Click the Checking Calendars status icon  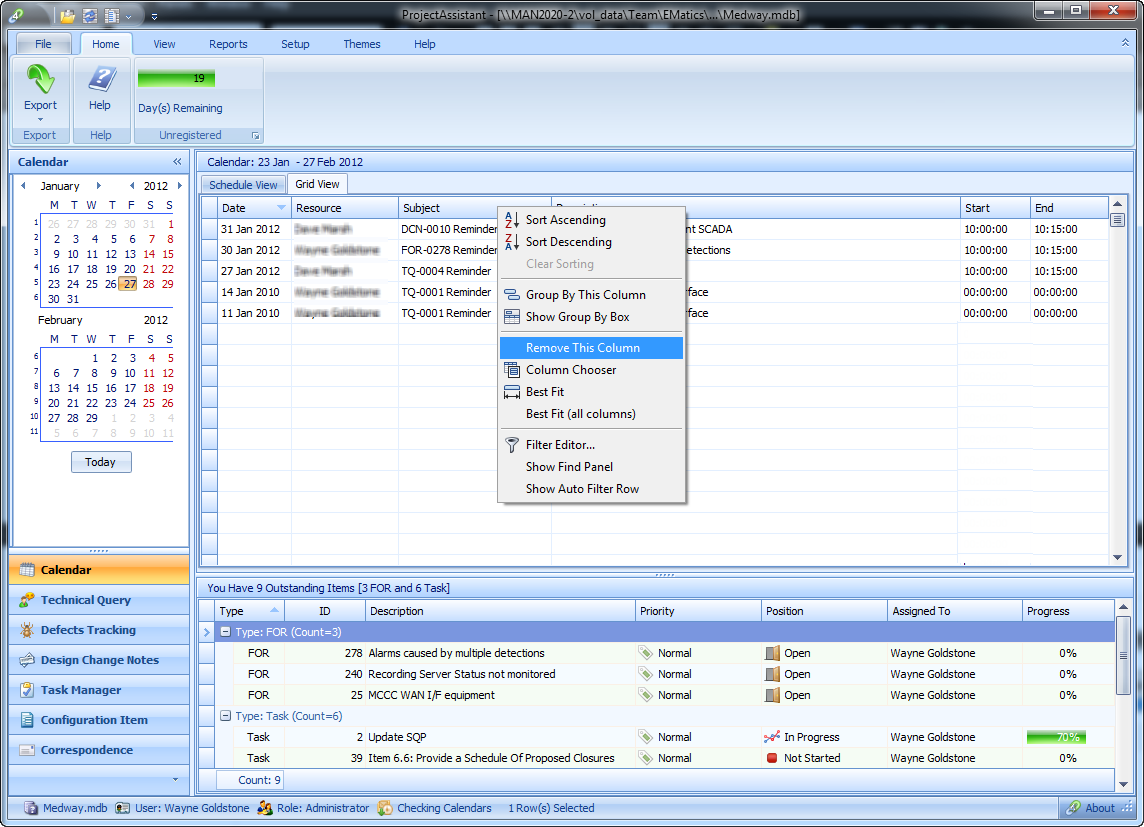385,808
